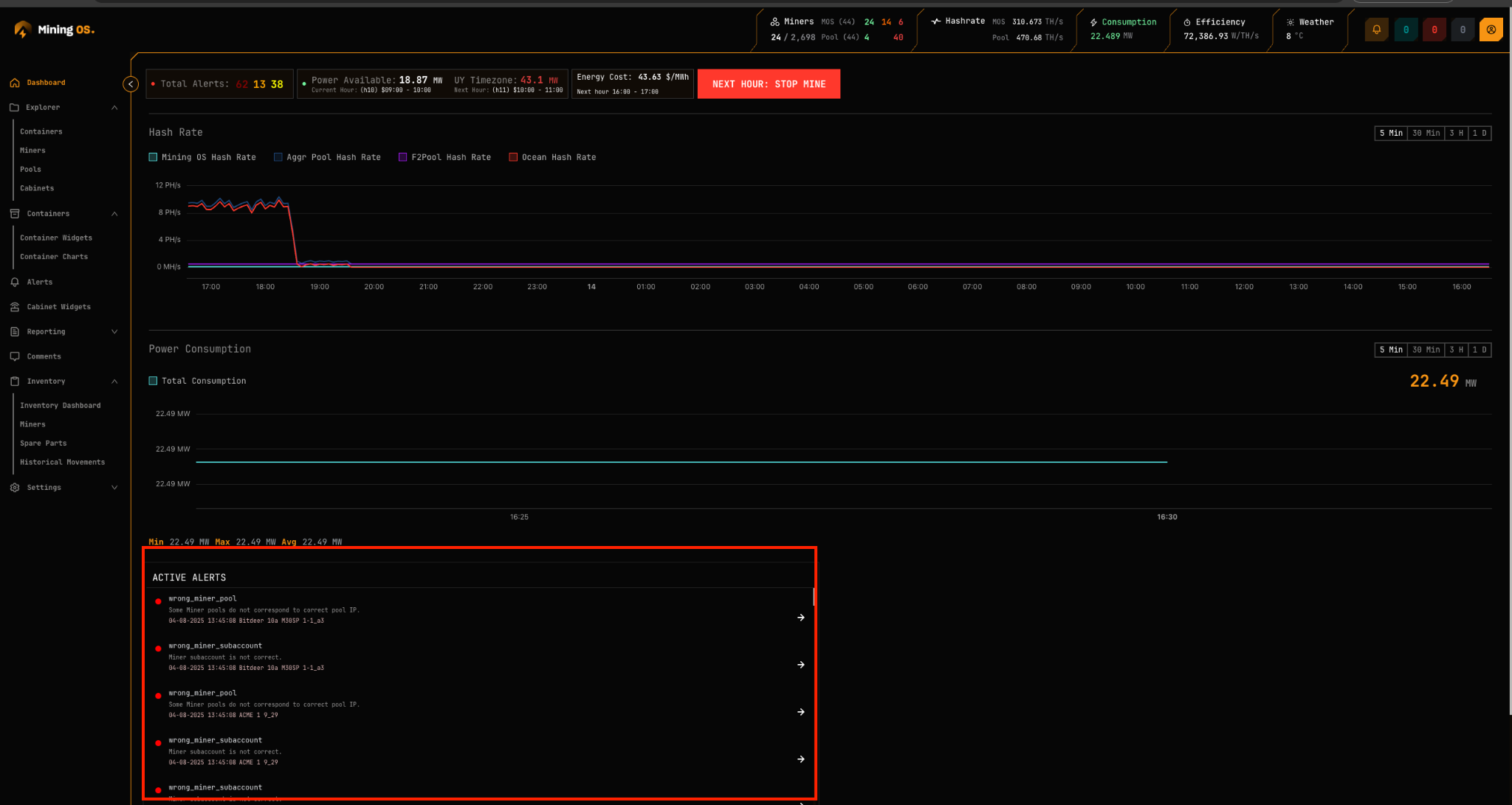This screenshot has height=805, width=1512.
Task: Switch Hash Rate chart to 1 D view
Action: (1481, 133)
